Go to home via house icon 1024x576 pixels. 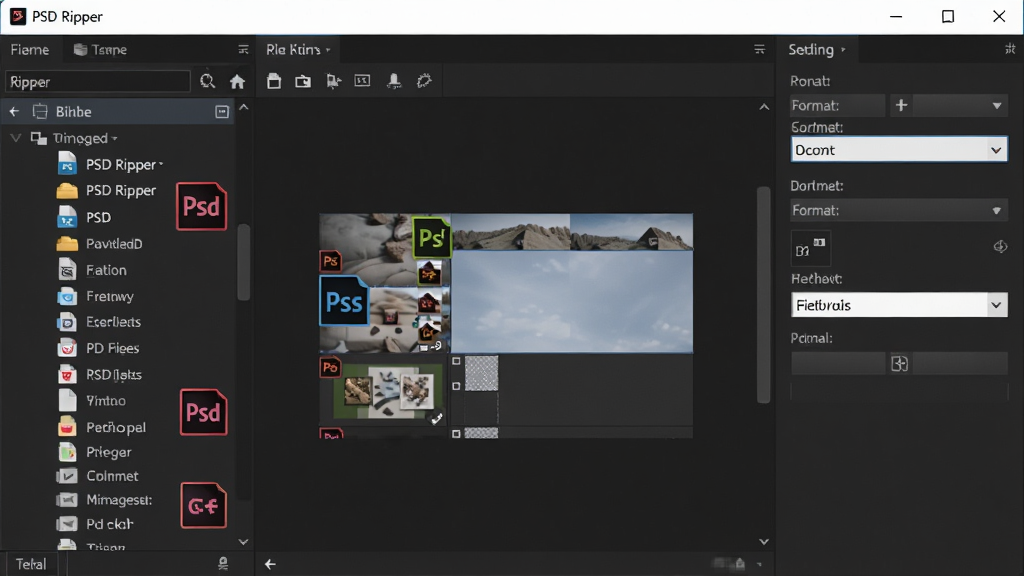click(237, 81)
